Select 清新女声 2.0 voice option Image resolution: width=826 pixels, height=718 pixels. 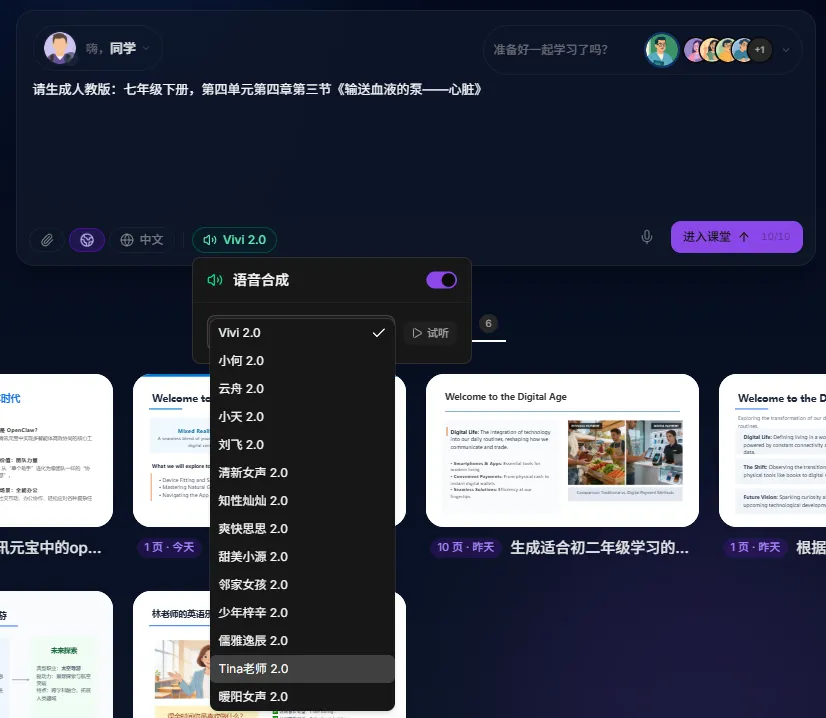[302, 473]
